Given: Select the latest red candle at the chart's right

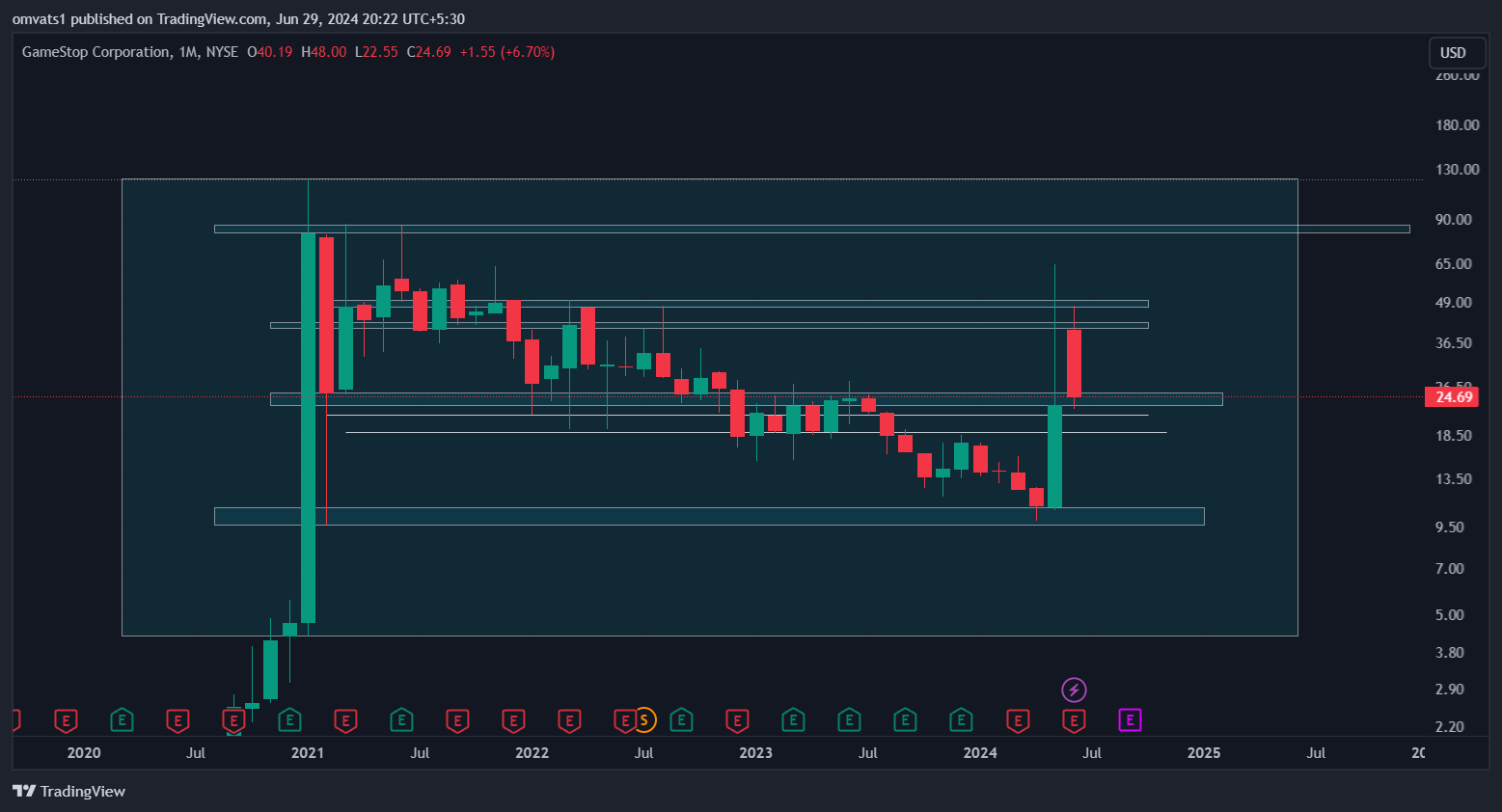Looking at the screenshot, I should pos(1074,363).
